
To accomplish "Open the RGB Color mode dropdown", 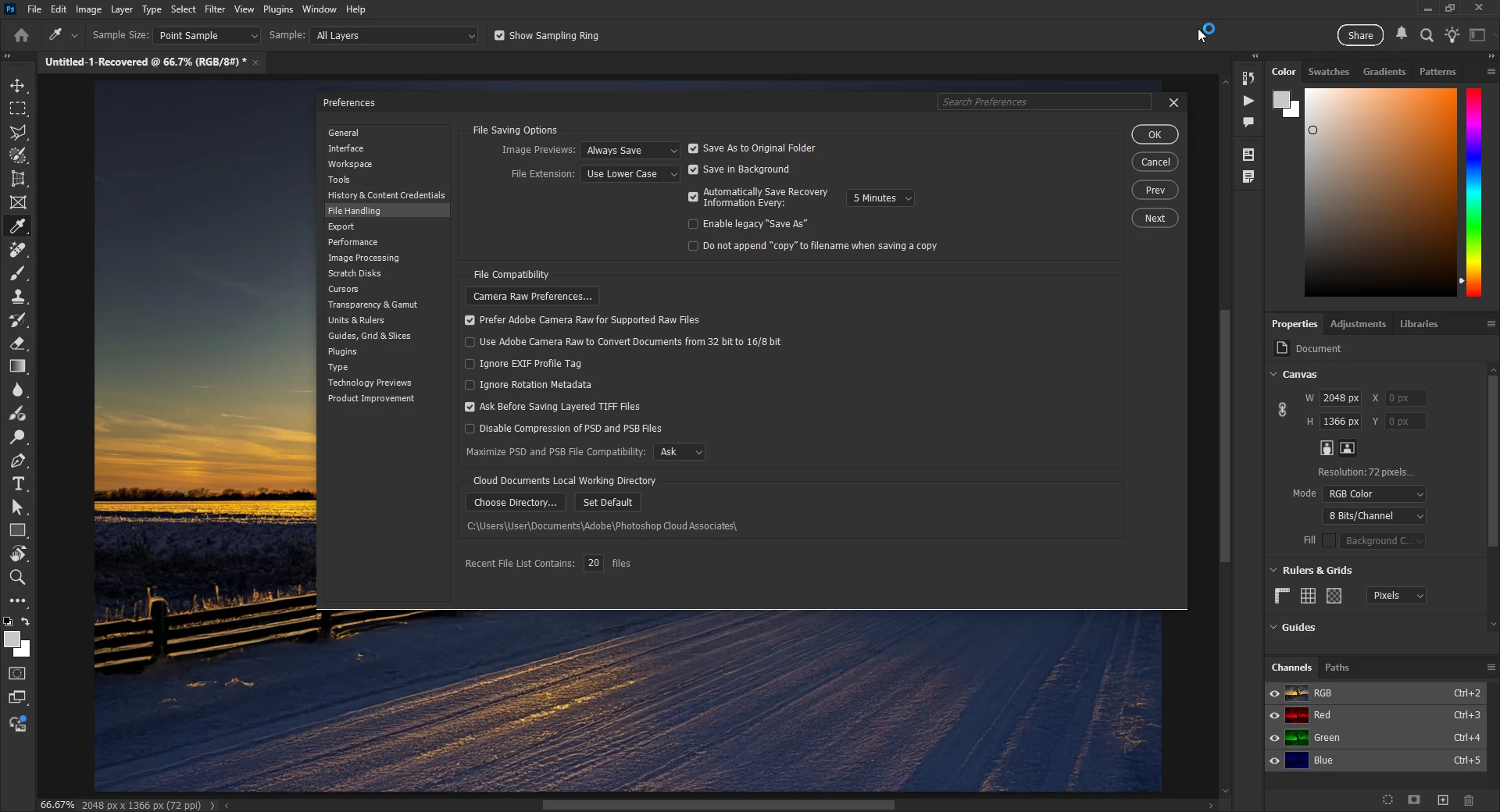I will 1374,494.
